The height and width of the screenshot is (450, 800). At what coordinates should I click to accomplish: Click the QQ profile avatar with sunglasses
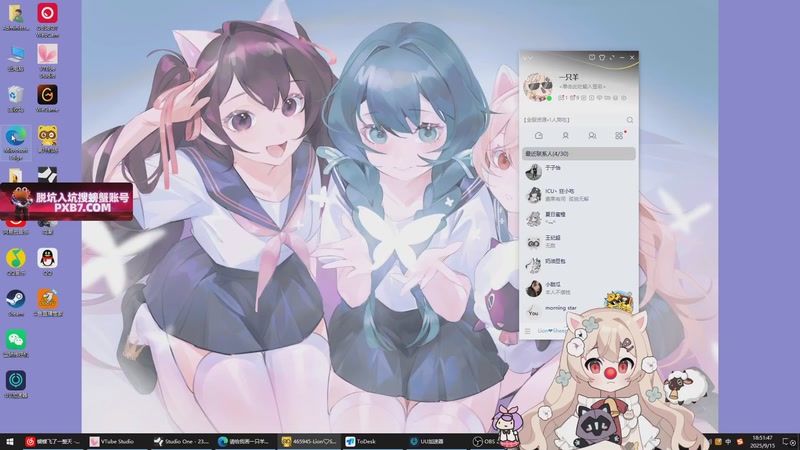tap(538, 87)
